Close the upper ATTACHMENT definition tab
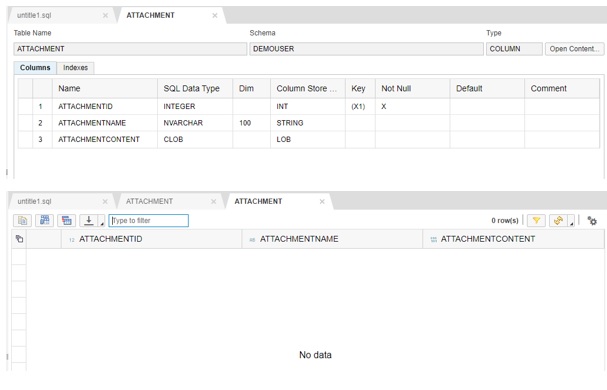Screen dimensions: 607x390 (x=215, y=15)
